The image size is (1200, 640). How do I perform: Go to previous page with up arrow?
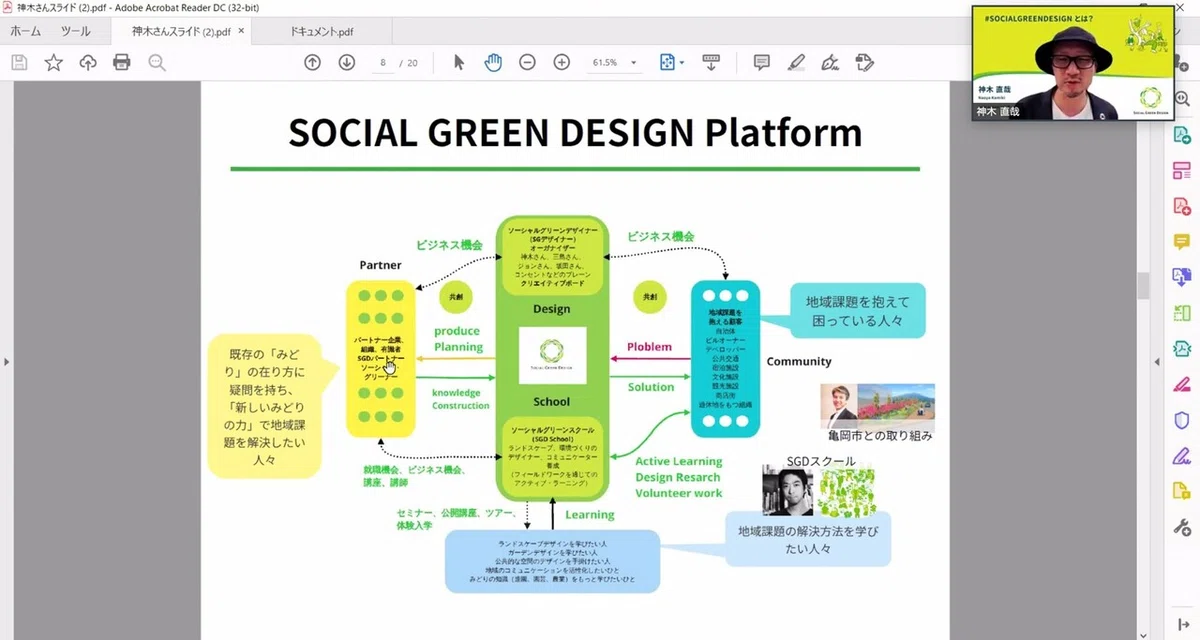(x=312, y=62)
